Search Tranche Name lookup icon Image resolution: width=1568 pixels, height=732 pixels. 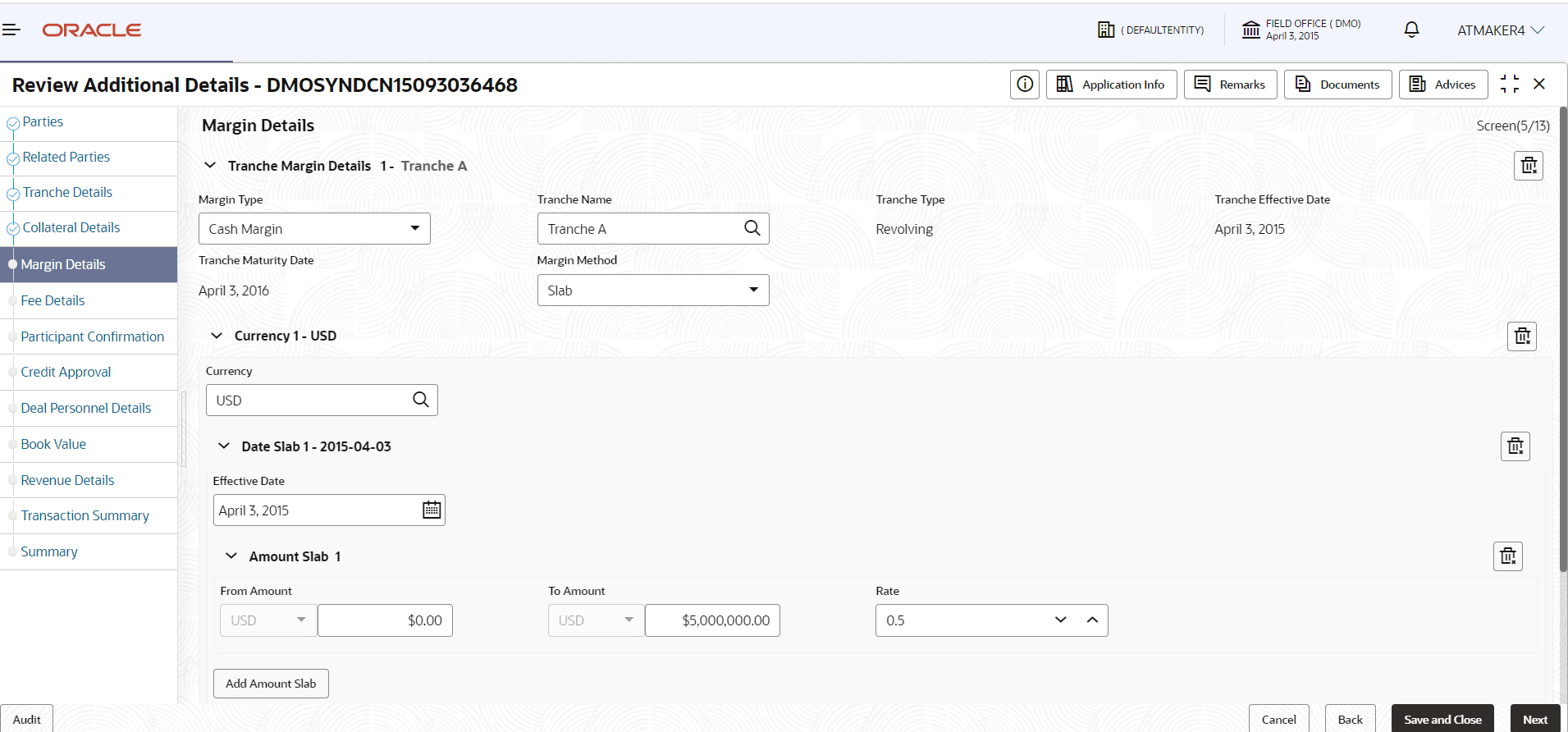[752, 228]
